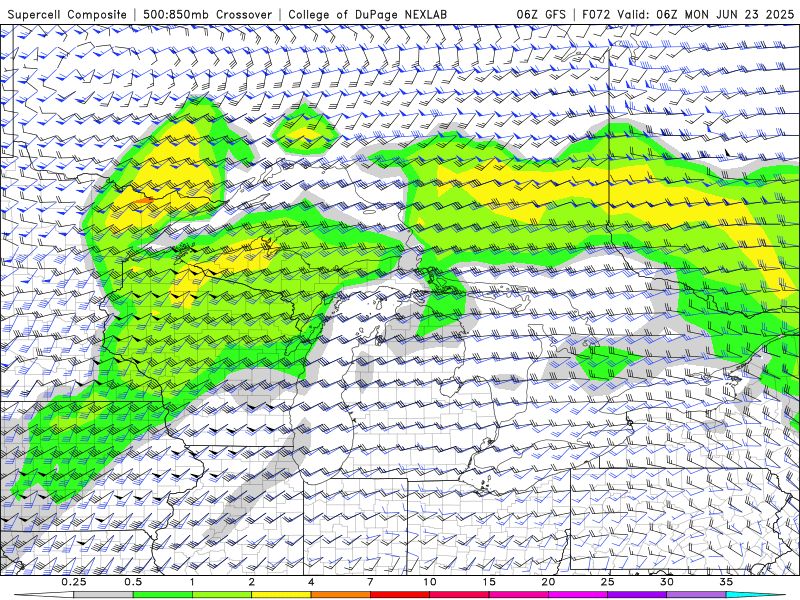
Task: Select the lime green 1-2 colorbar segment
Action: pyautogui.click(x=222, y=595)
